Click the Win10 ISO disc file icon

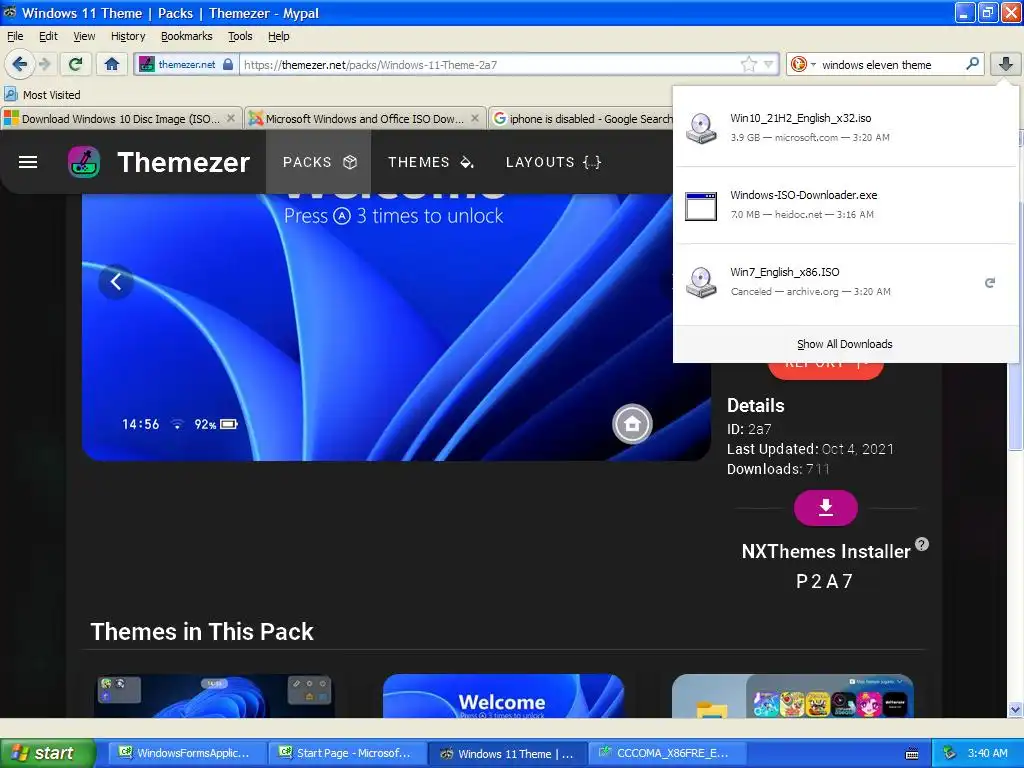coord(701,128)
